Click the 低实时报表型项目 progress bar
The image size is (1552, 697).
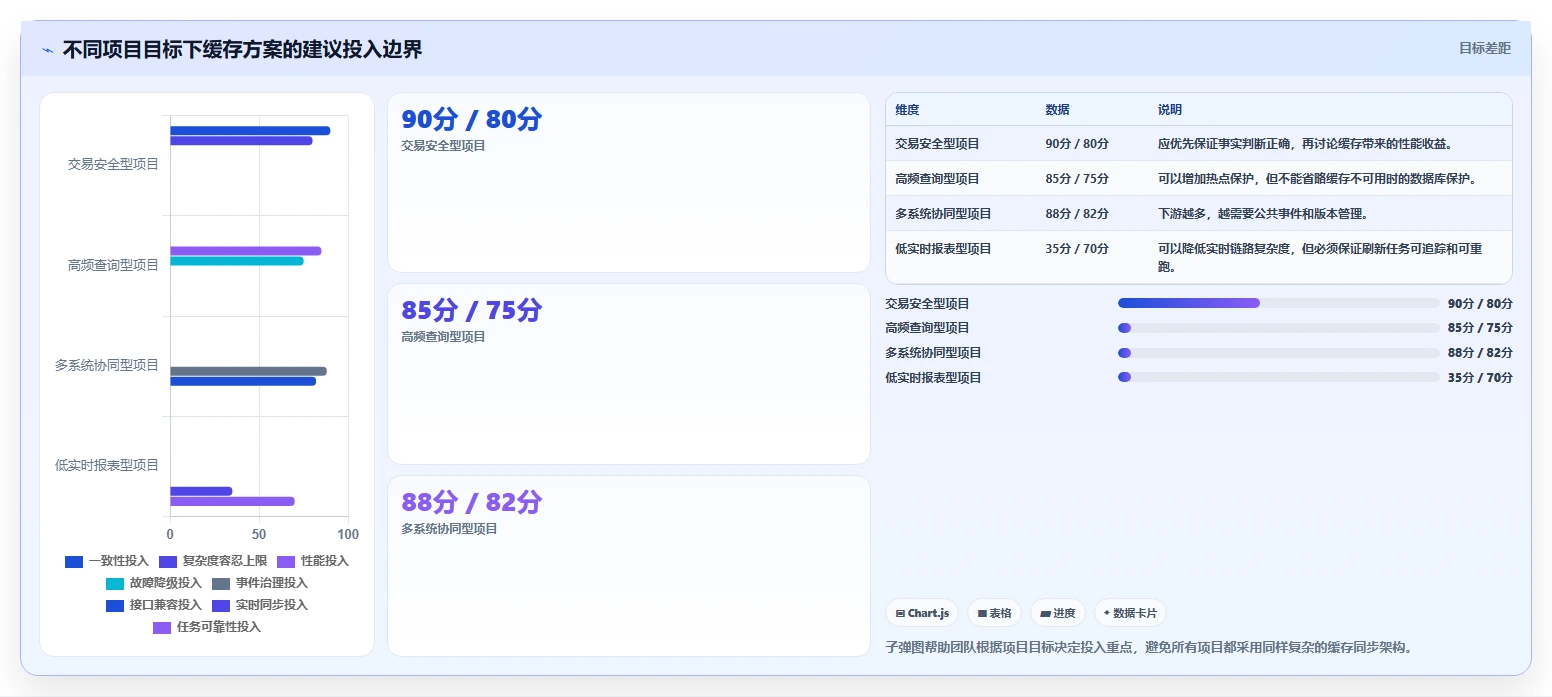1278,377
